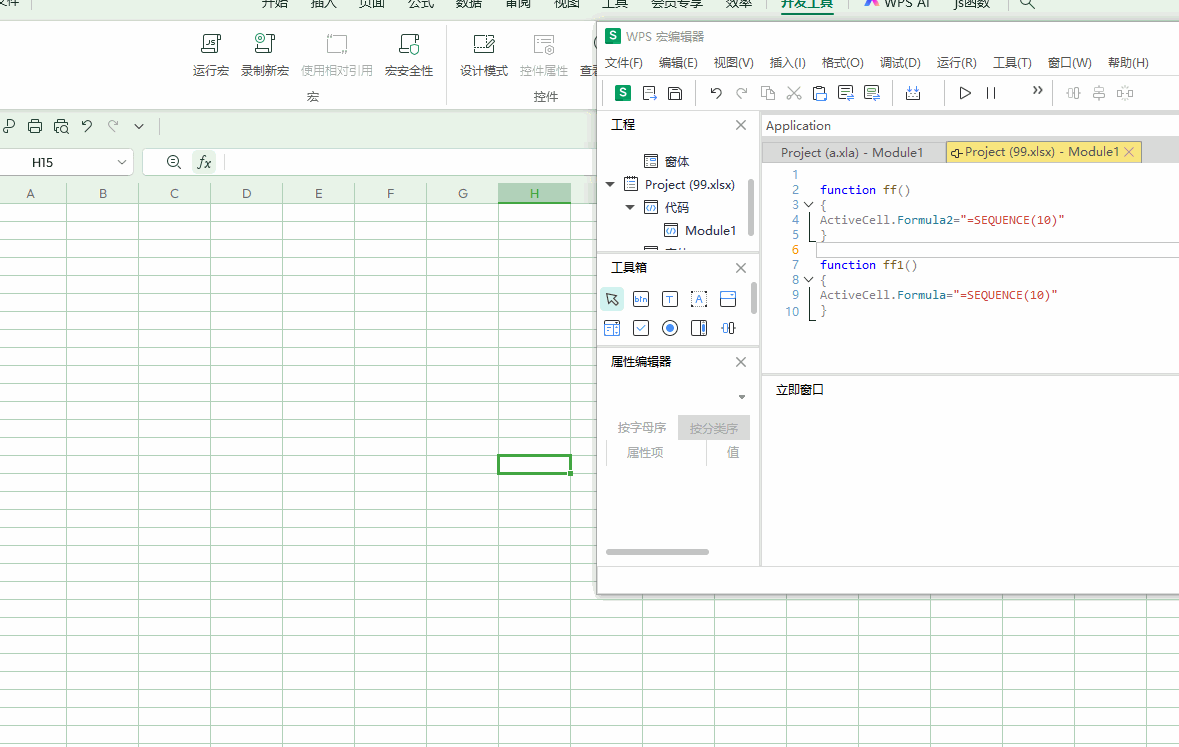The width and height of the screenshot is (1179, 747).
Task: Select the label control in toolbox
Action: 699,299
